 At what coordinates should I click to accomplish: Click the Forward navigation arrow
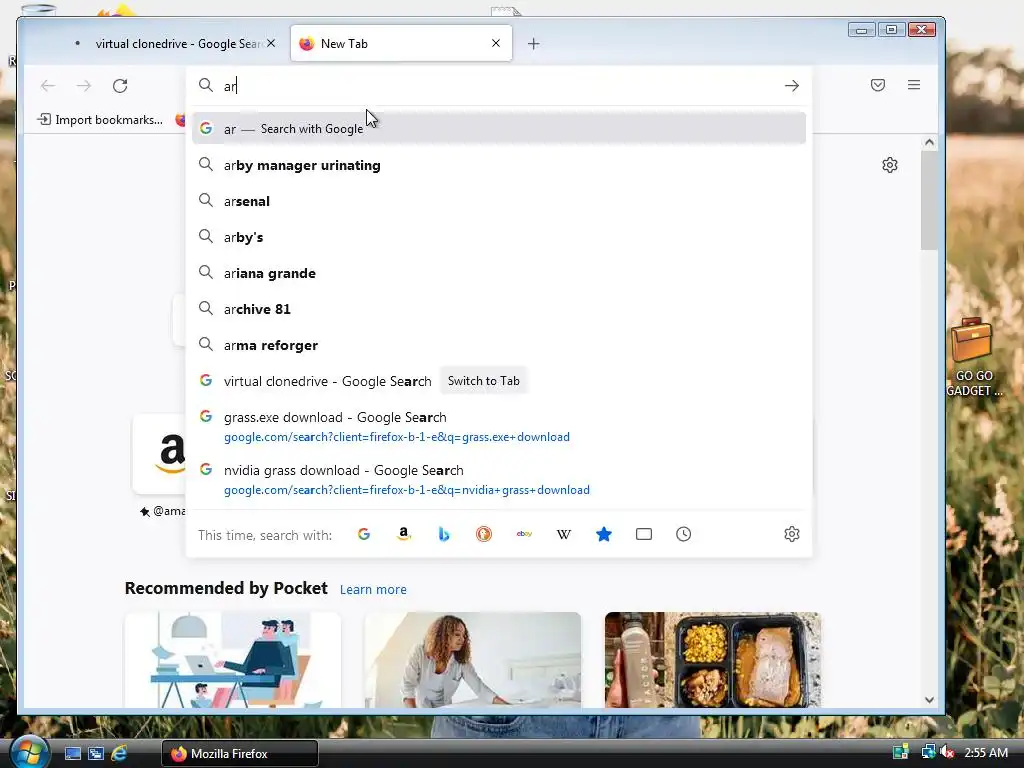click(84, 86)
